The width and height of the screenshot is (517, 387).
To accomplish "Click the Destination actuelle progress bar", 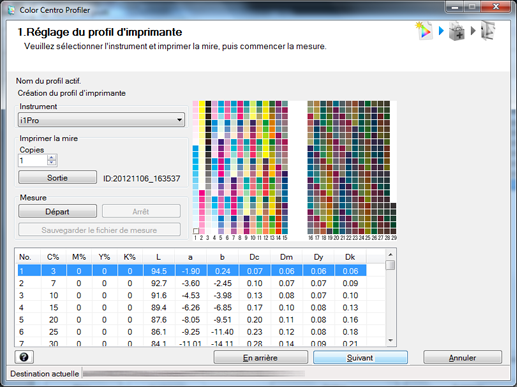I will pyautogui.click(x=193, y=374).
